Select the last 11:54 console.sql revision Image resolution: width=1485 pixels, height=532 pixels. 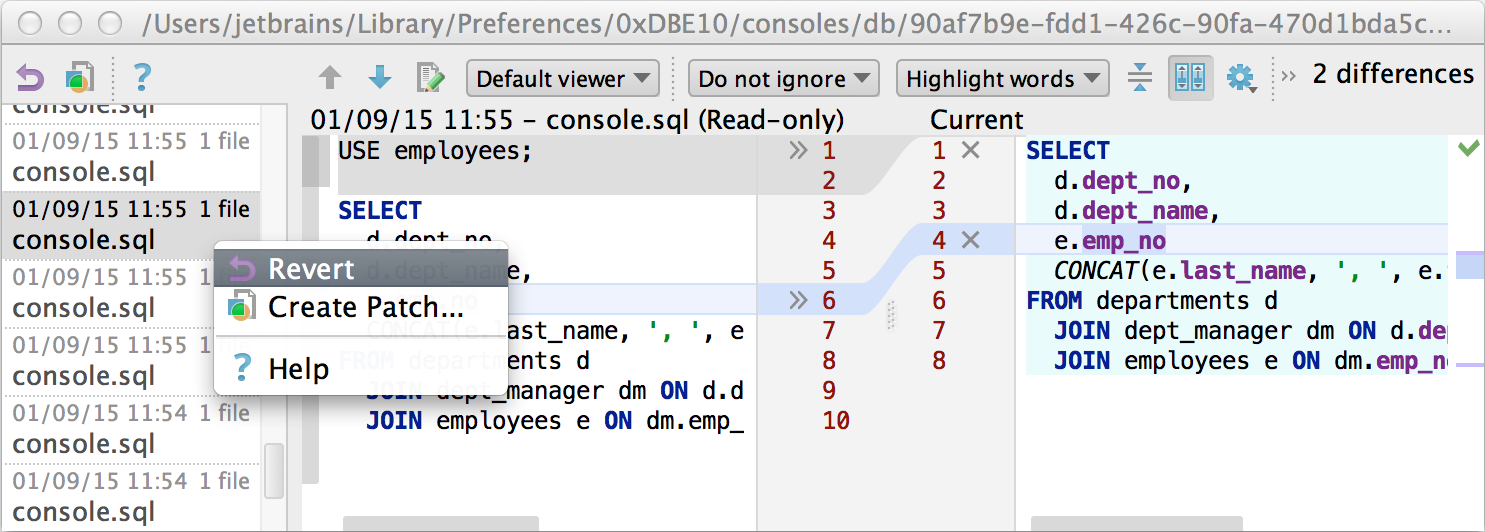coord(131,495)
